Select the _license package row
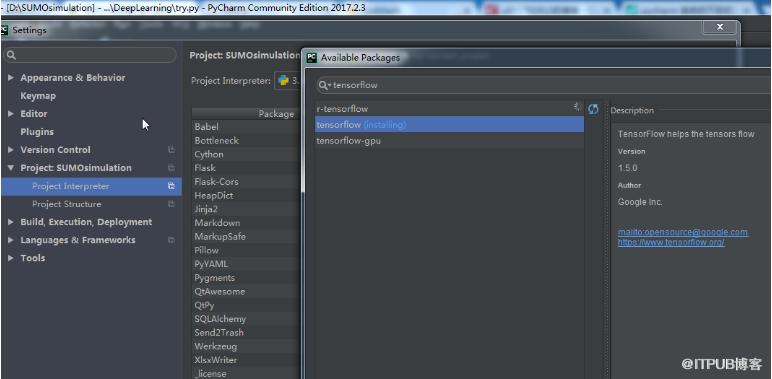This screenshot has width=772, height=379. [x=246, y=374]
